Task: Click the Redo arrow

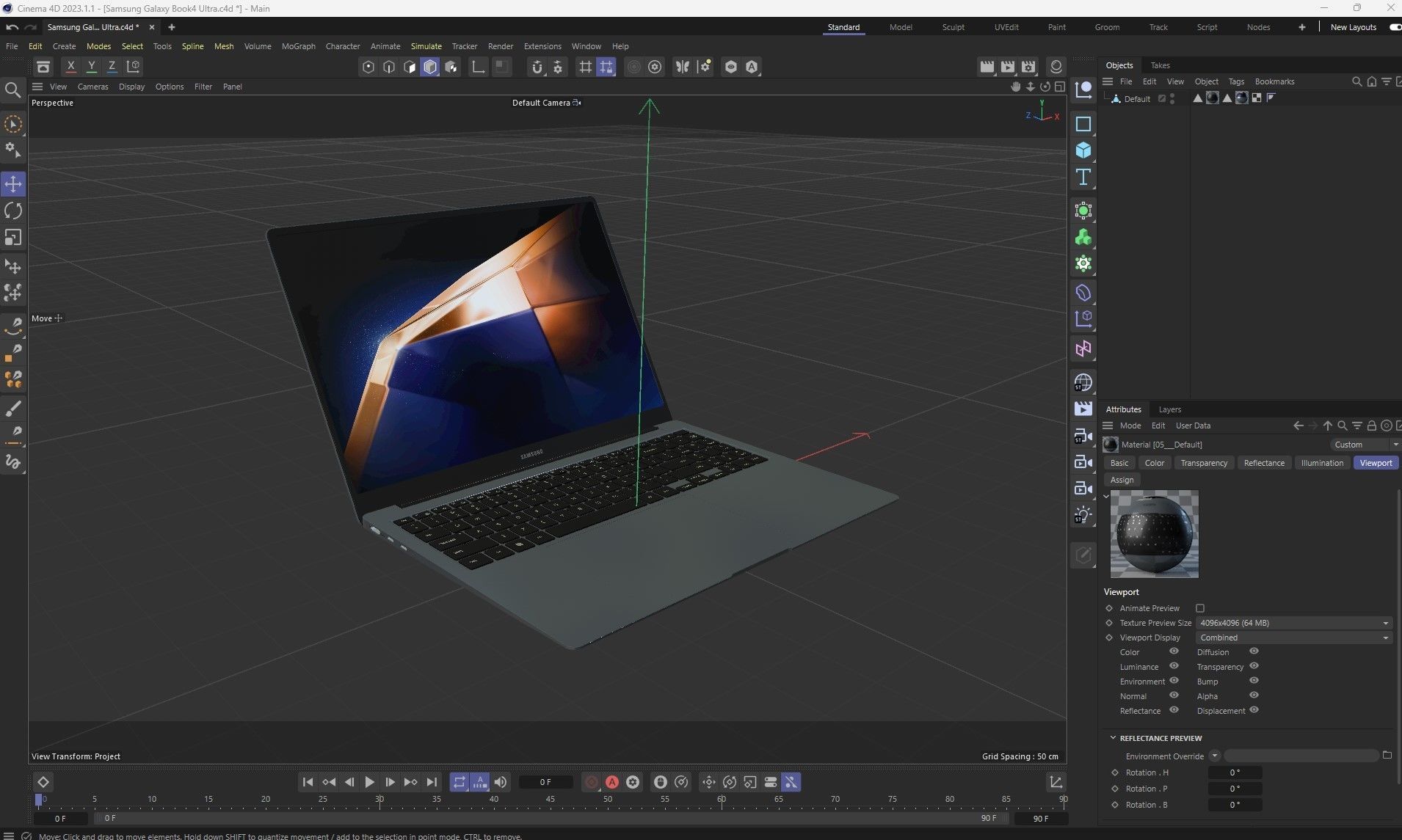Action: tap(31, 27)
